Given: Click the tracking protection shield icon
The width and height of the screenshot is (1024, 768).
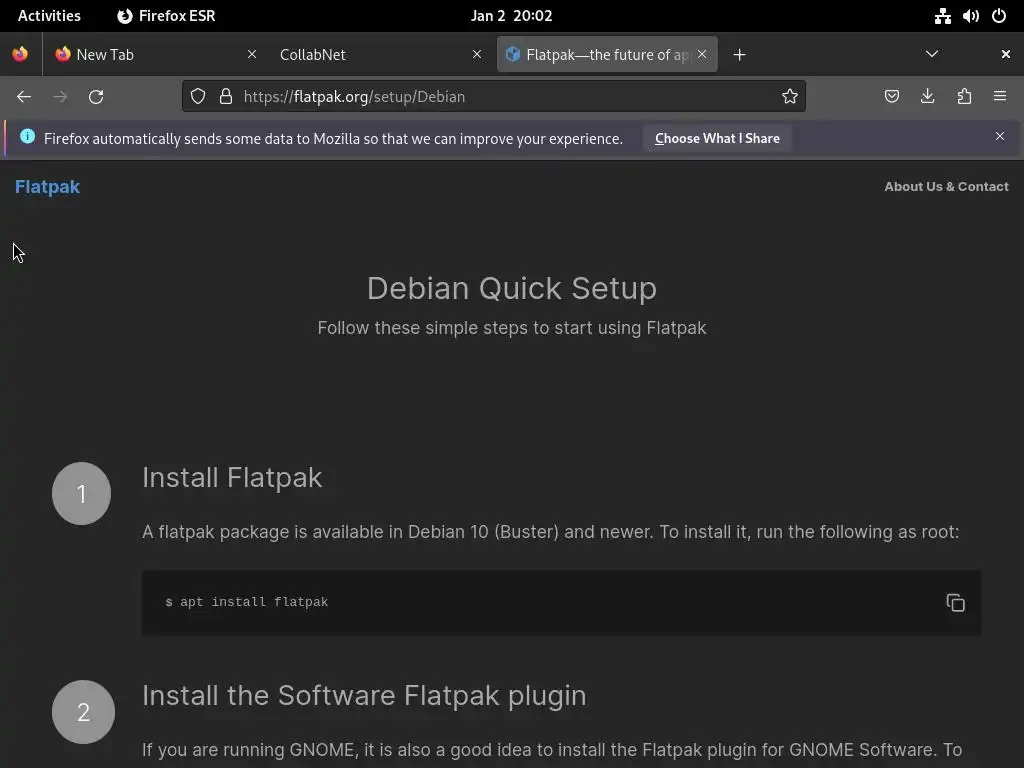Looking at the screenshot, I should pyautogui.click(x=198, y=96).
